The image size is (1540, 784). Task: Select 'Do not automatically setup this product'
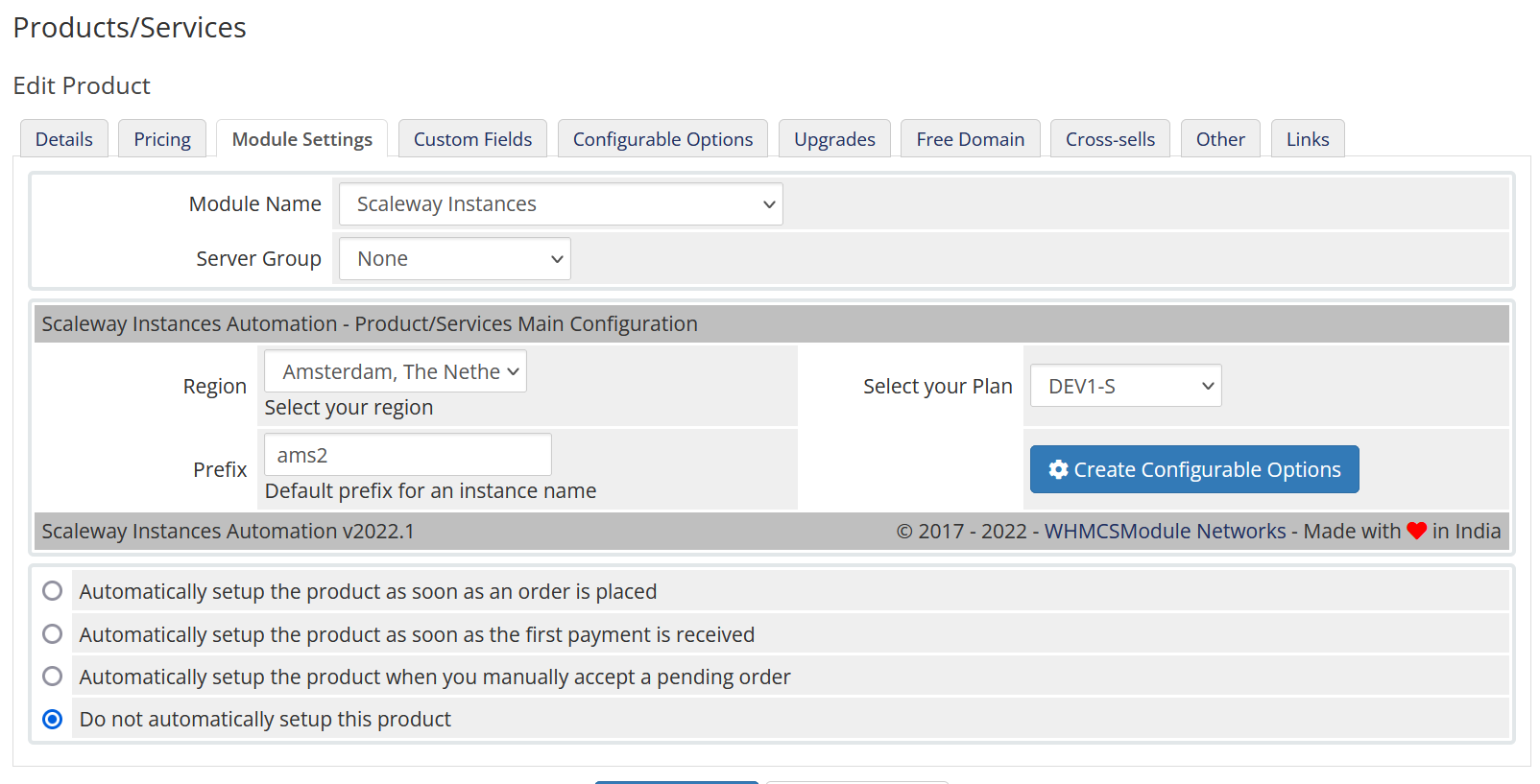[x=53, y=719]
